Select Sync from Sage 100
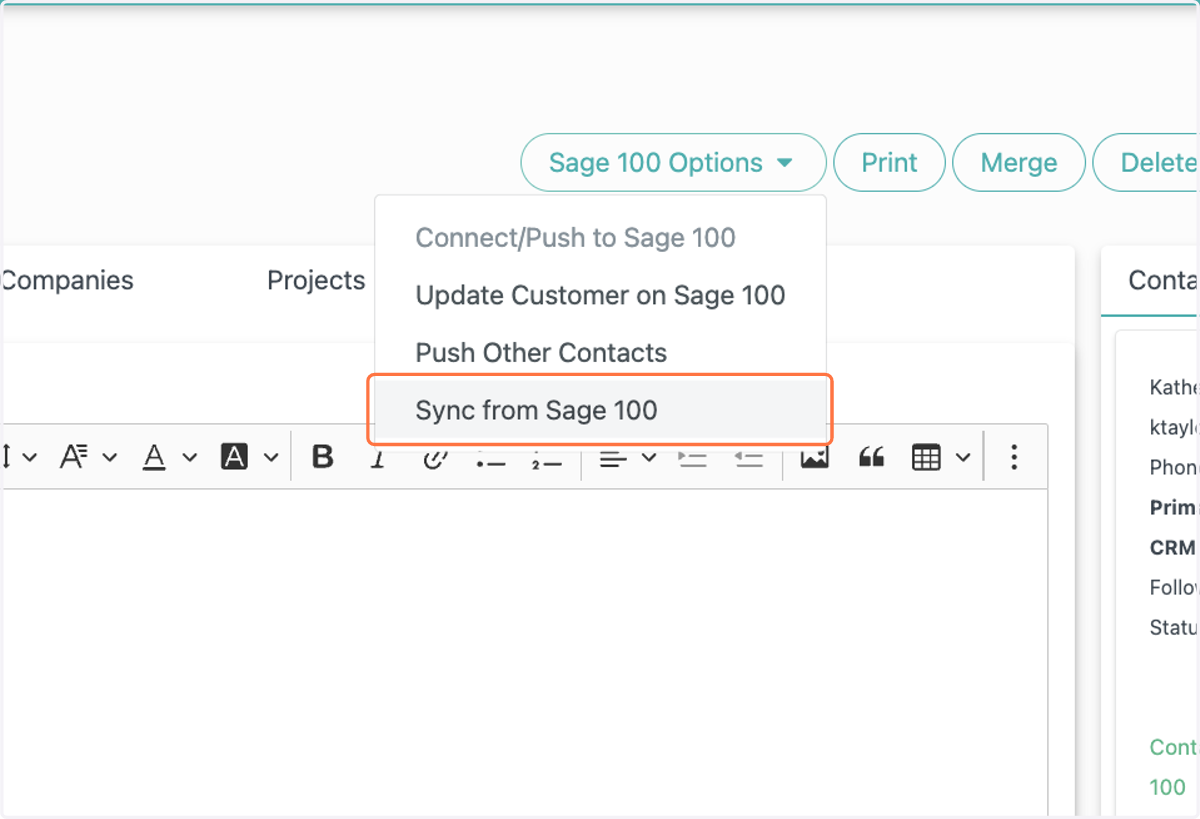Image resolution: width=1200 pixels, height=819 pixels. click(x=600, y=410)
